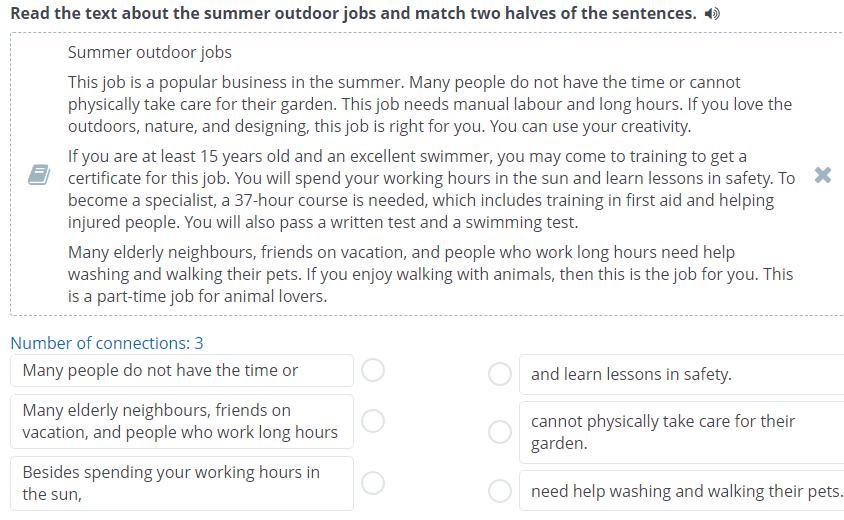
Task: Click 'and learn lessons in safety.' answer box
Action: 681,374
